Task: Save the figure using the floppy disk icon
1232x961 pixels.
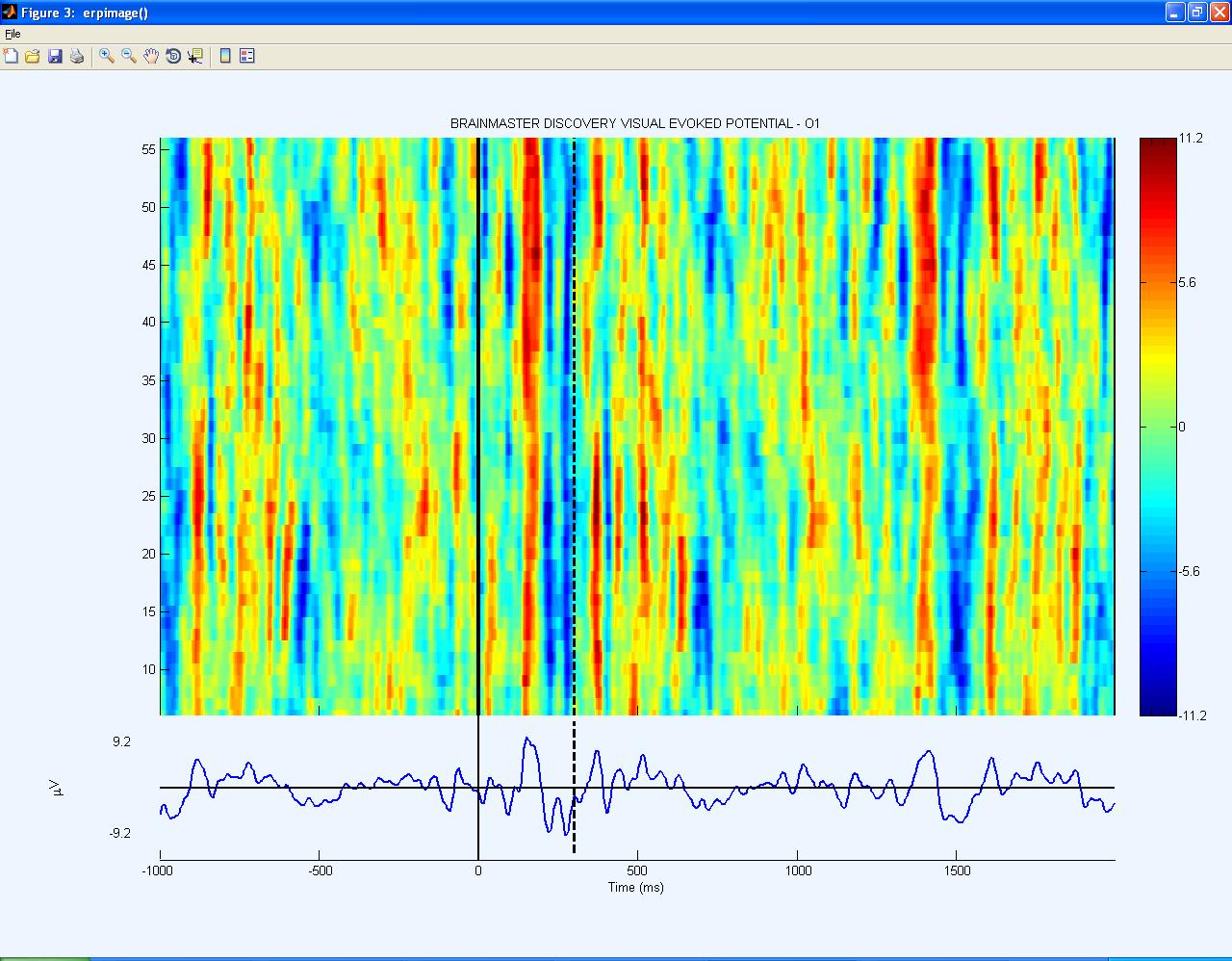Action: (55, 57)
